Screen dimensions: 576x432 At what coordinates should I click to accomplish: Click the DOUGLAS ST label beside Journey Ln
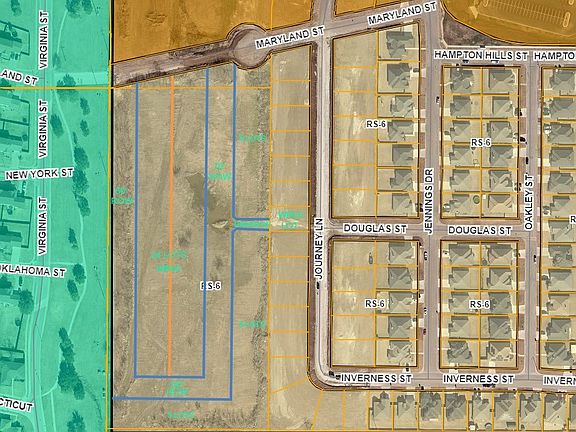pos(375,228)
